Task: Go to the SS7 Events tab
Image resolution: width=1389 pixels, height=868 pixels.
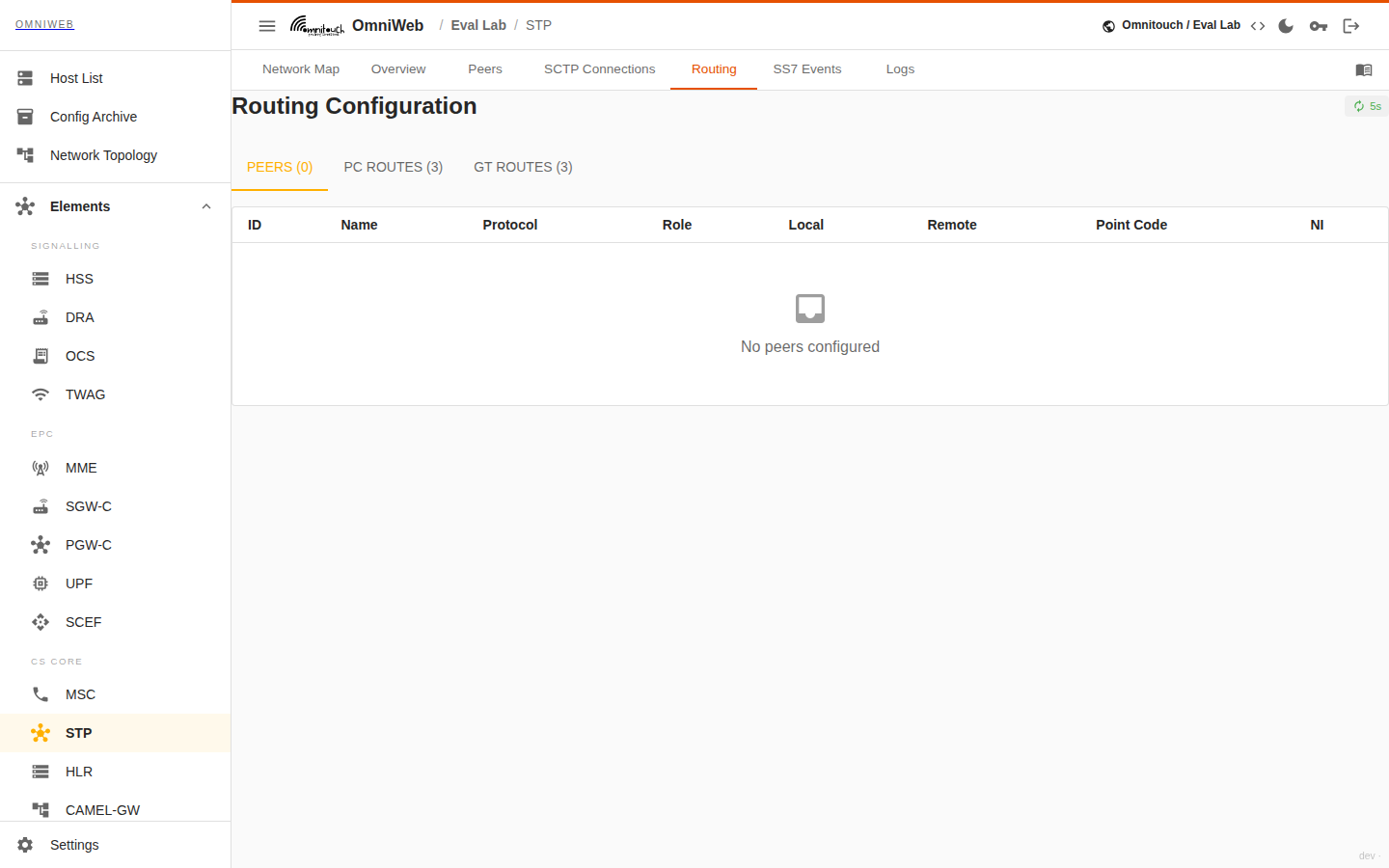Action: pyautogui.click(x=807, y=69)
